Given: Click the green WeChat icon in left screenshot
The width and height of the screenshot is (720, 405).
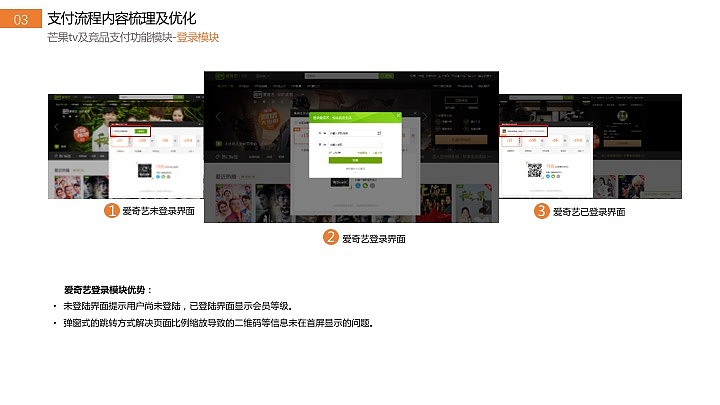Looking at the screenshot, I should tap(163, 177).
